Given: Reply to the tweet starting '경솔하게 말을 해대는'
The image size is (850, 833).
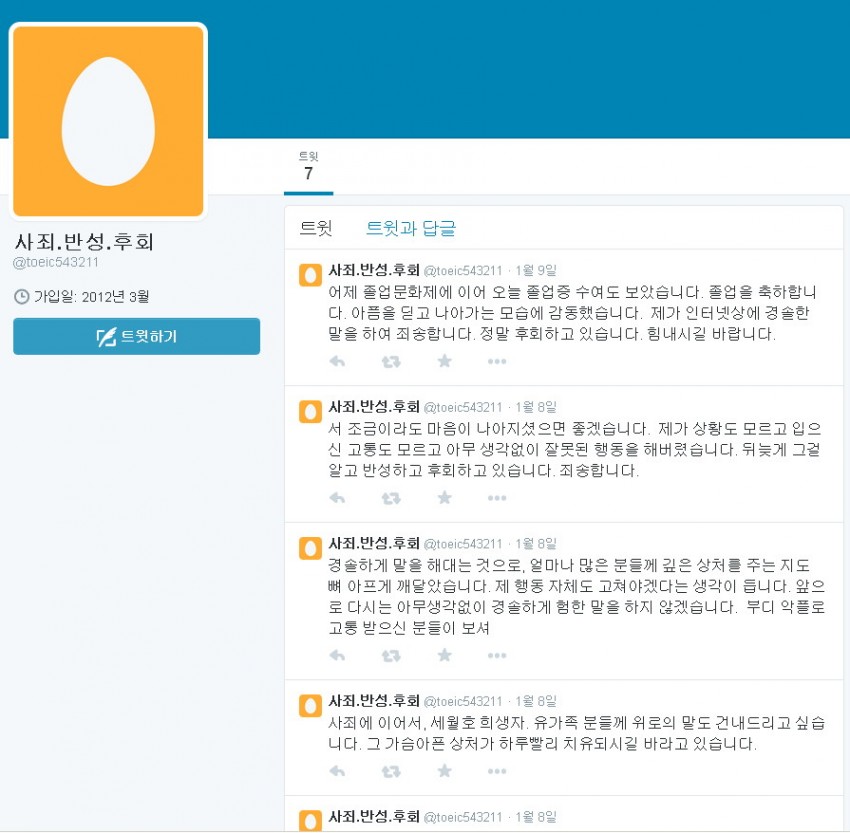Looking at the screenshot, I should click(337, 655).
